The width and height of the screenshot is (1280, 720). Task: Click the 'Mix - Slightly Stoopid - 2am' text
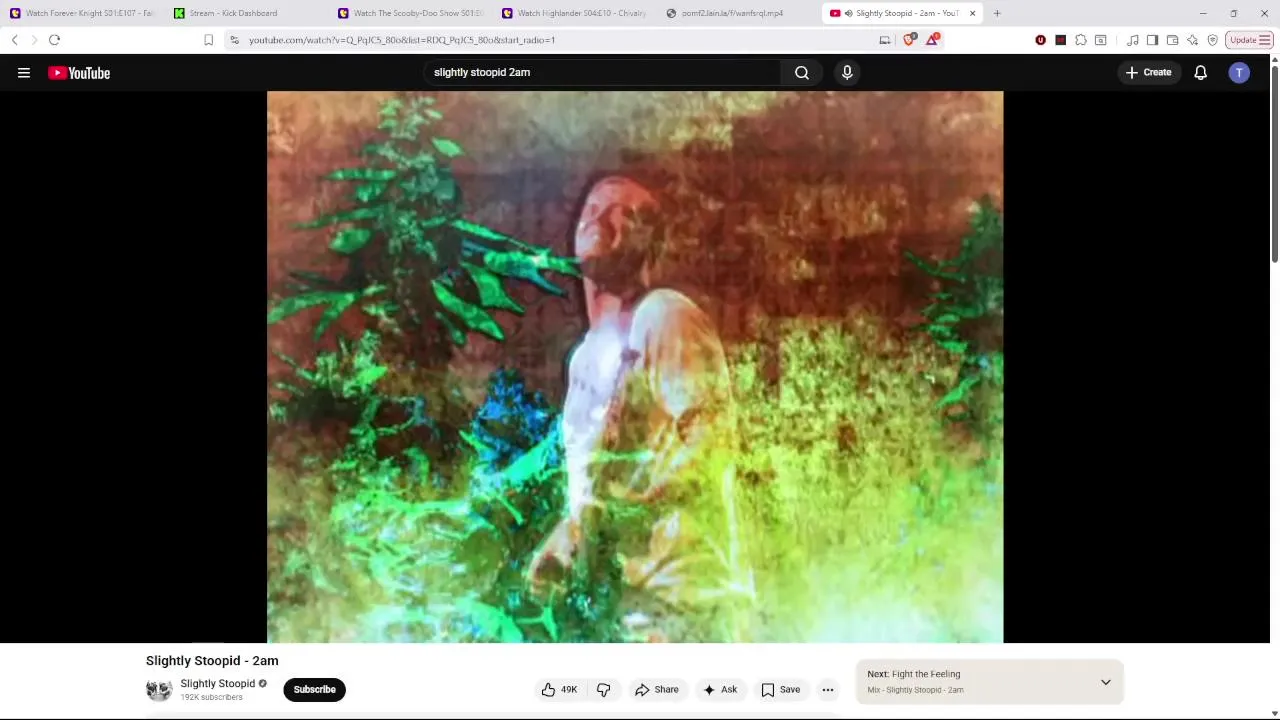tap(915, 690)
